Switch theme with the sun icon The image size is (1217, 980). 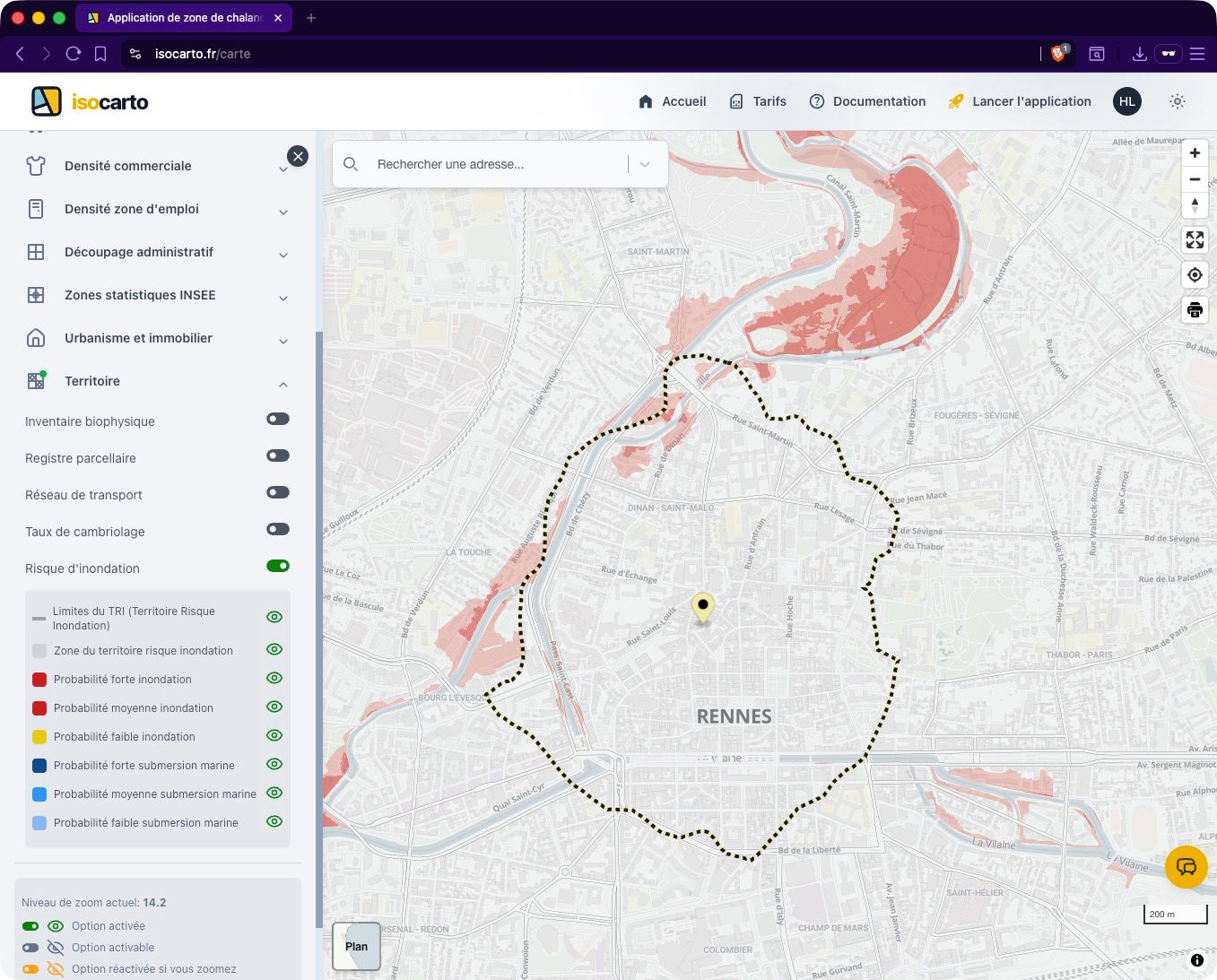1178,101
